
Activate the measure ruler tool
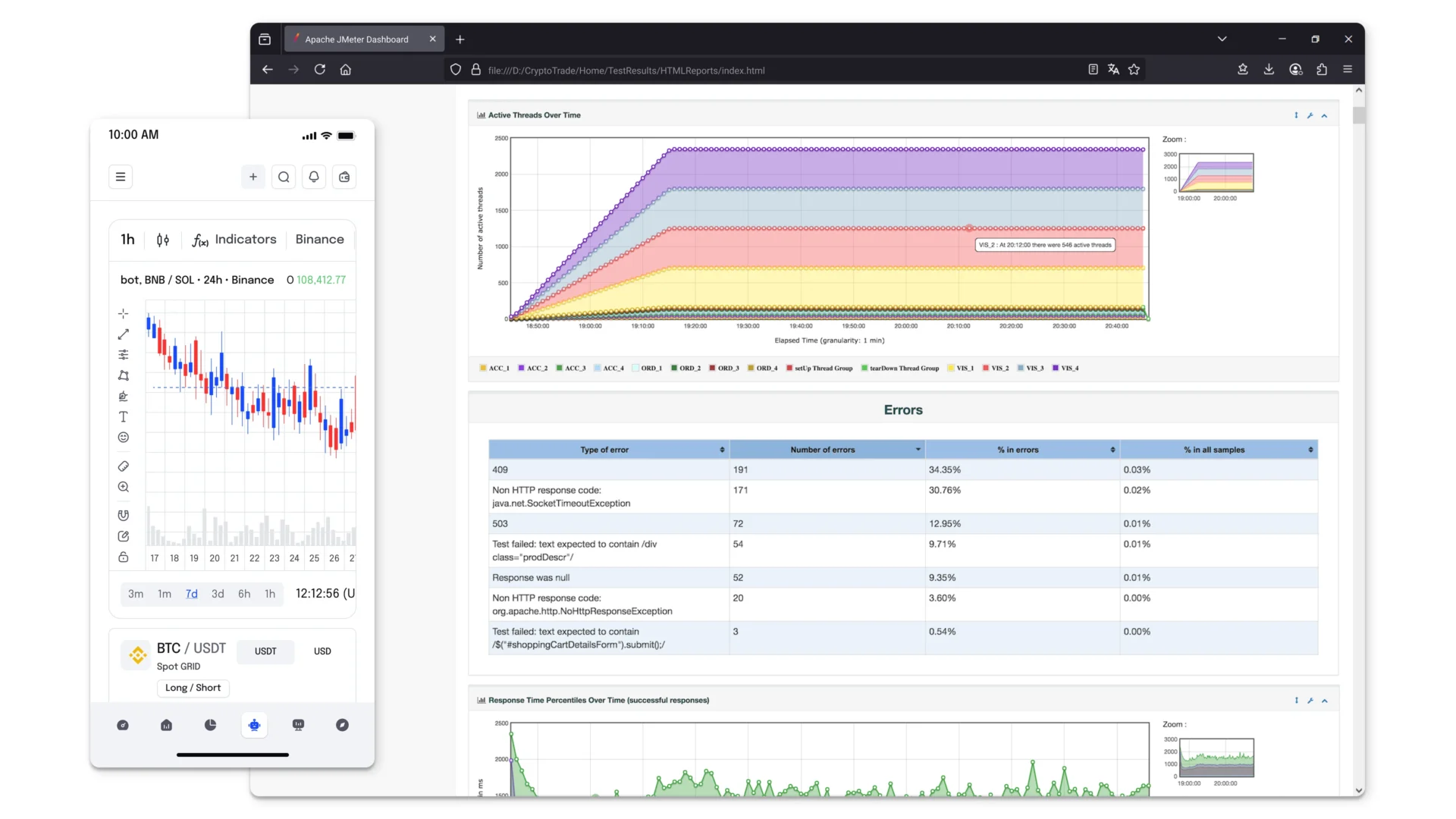[x=123, y=466]
